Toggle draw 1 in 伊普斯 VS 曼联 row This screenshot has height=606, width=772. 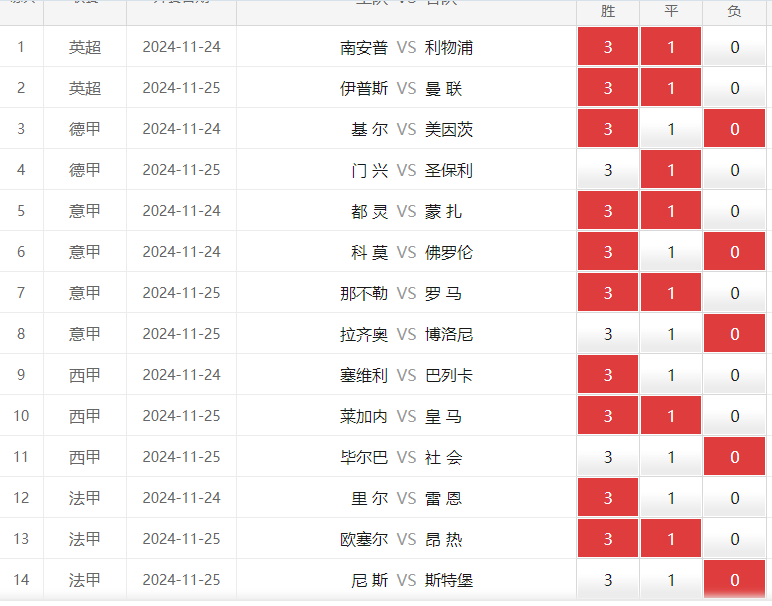pyautogui.click(x=671, y=87)
